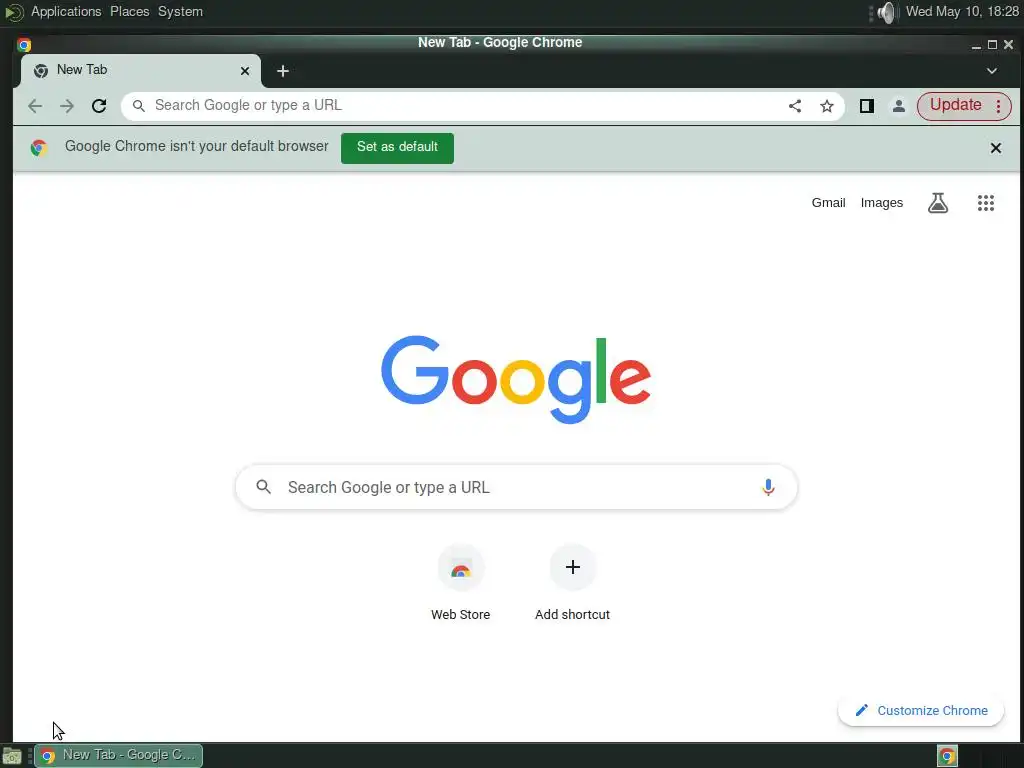Click the date and time clock
The width and height of the screenshot is (1024, 768).
[x=962, y=12]
